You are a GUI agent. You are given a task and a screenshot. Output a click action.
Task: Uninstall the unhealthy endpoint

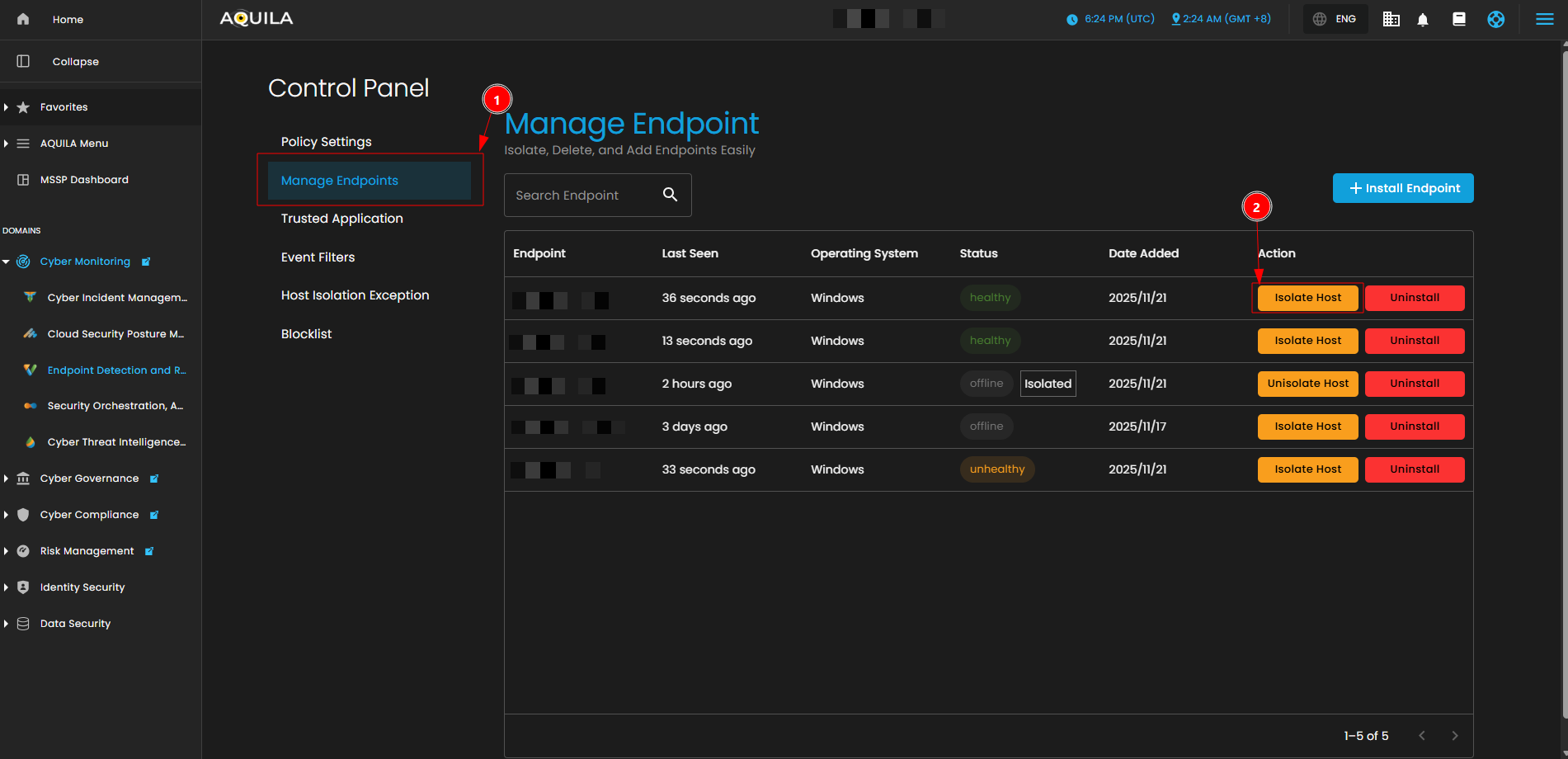(1414, 469)
